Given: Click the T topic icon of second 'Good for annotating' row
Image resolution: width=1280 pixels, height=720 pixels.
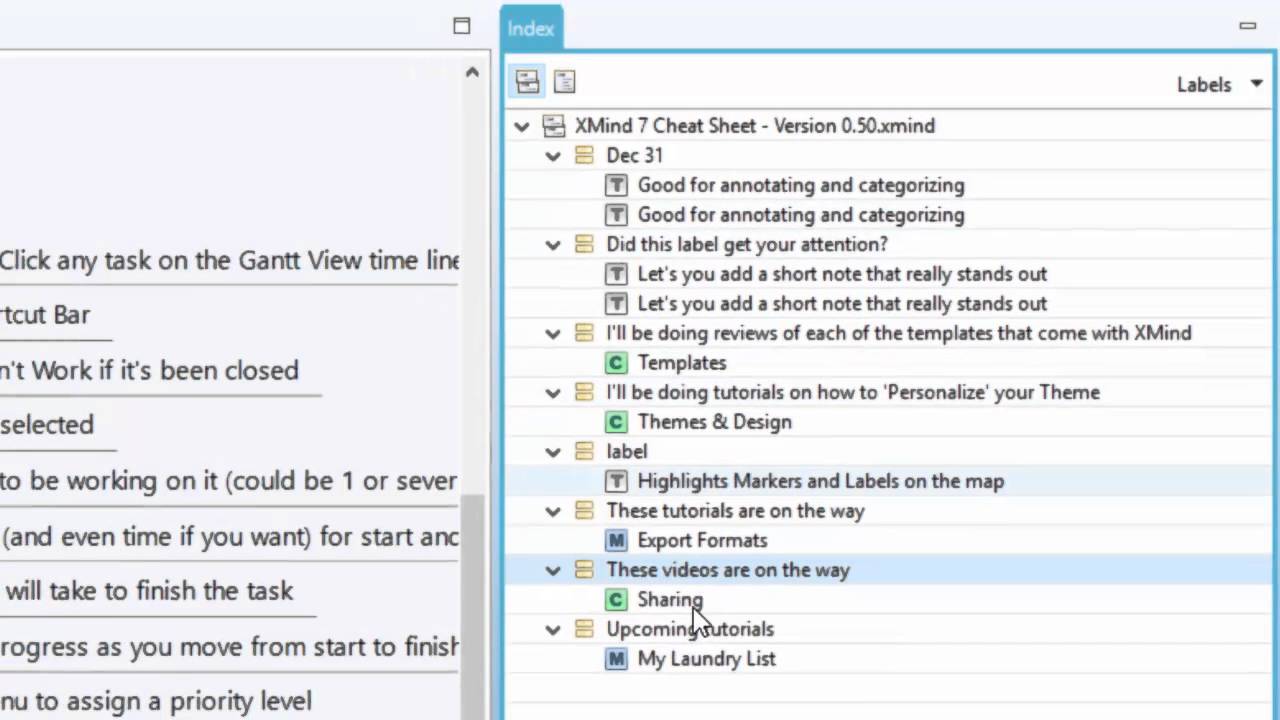Looking at the screenshot, I should click(x=616, y=215).
